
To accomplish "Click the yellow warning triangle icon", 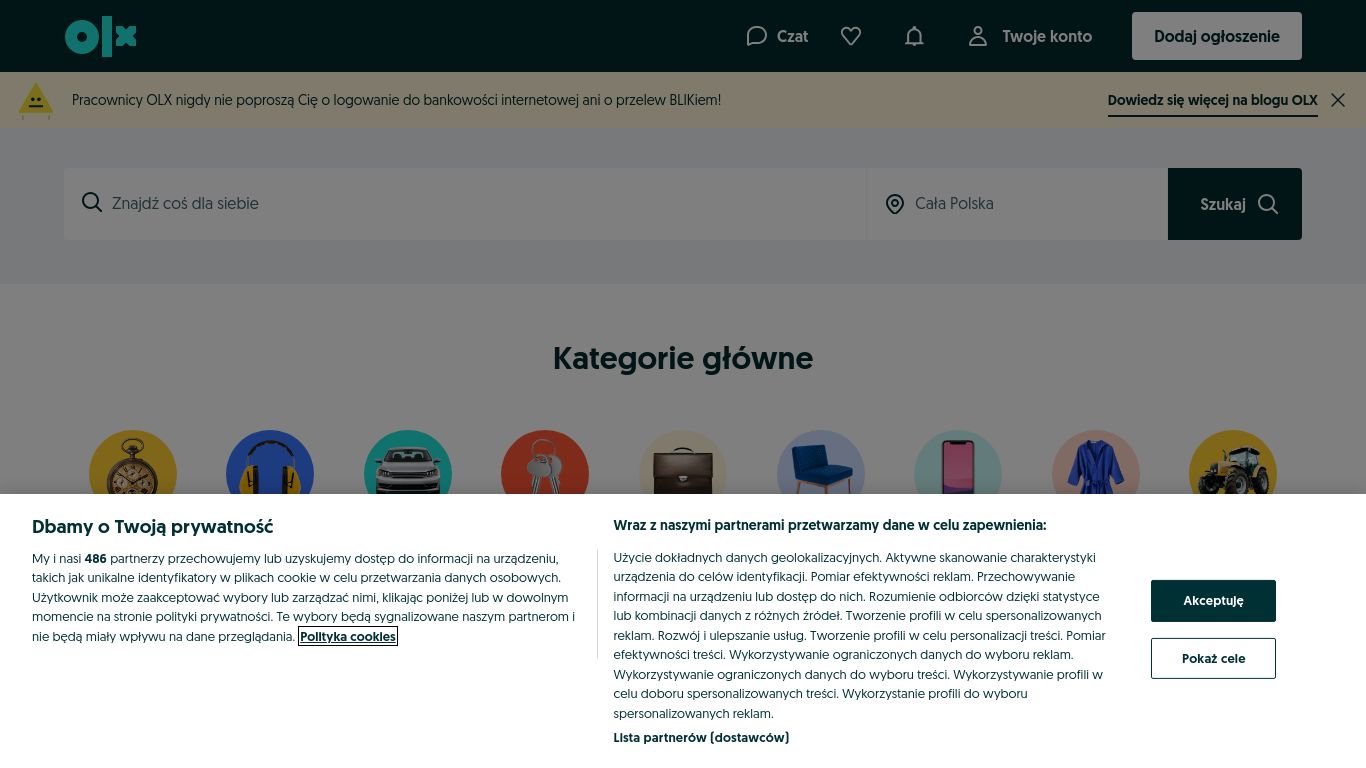I will click(36, 101).
